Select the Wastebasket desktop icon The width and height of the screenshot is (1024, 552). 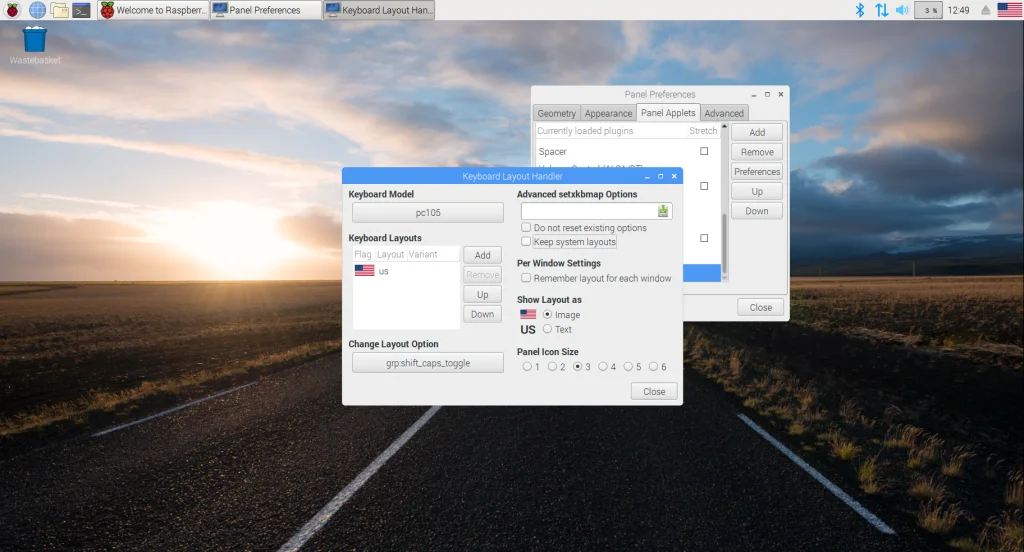click(x=35, y=45)
